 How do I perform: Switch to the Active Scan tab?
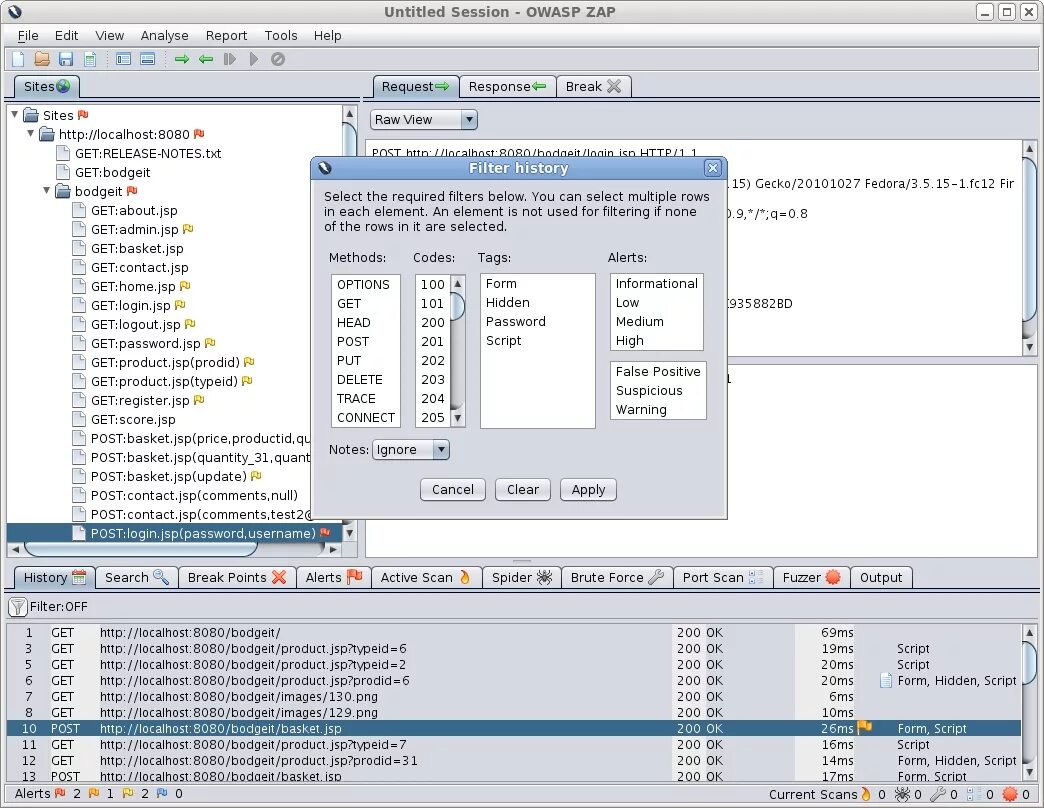425,578
